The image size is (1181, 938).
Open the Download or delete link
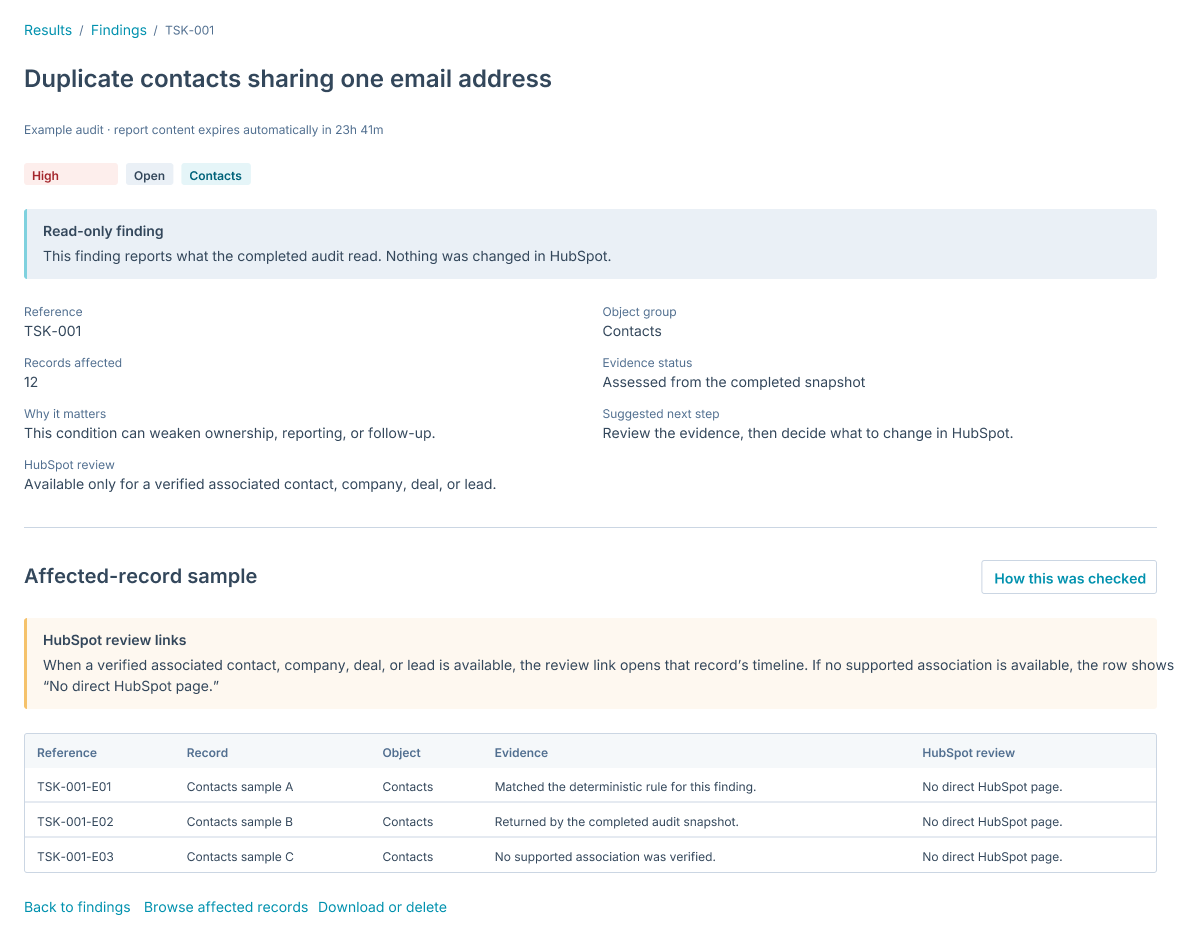pos(382,907)
